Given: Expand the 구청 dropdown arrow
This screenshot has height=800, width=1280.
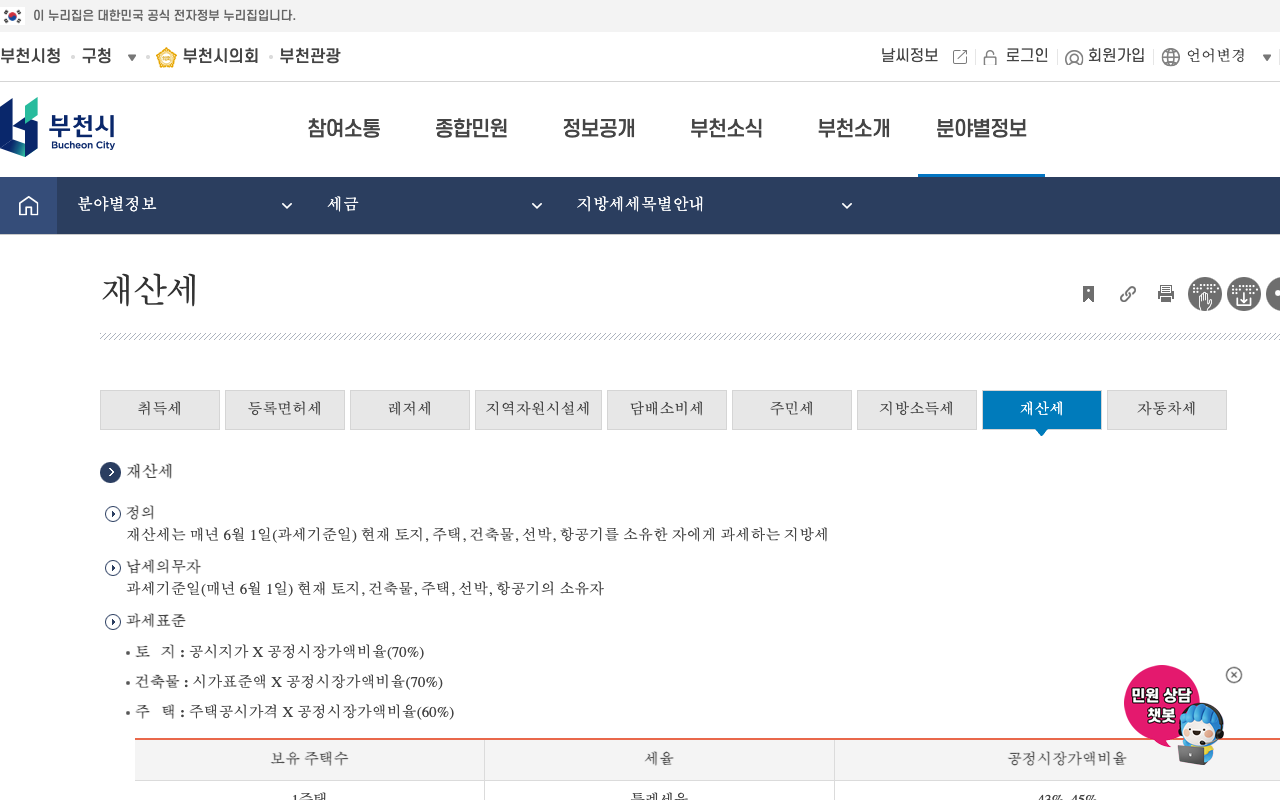Looking at the screenshot, I should coord(132,57).
